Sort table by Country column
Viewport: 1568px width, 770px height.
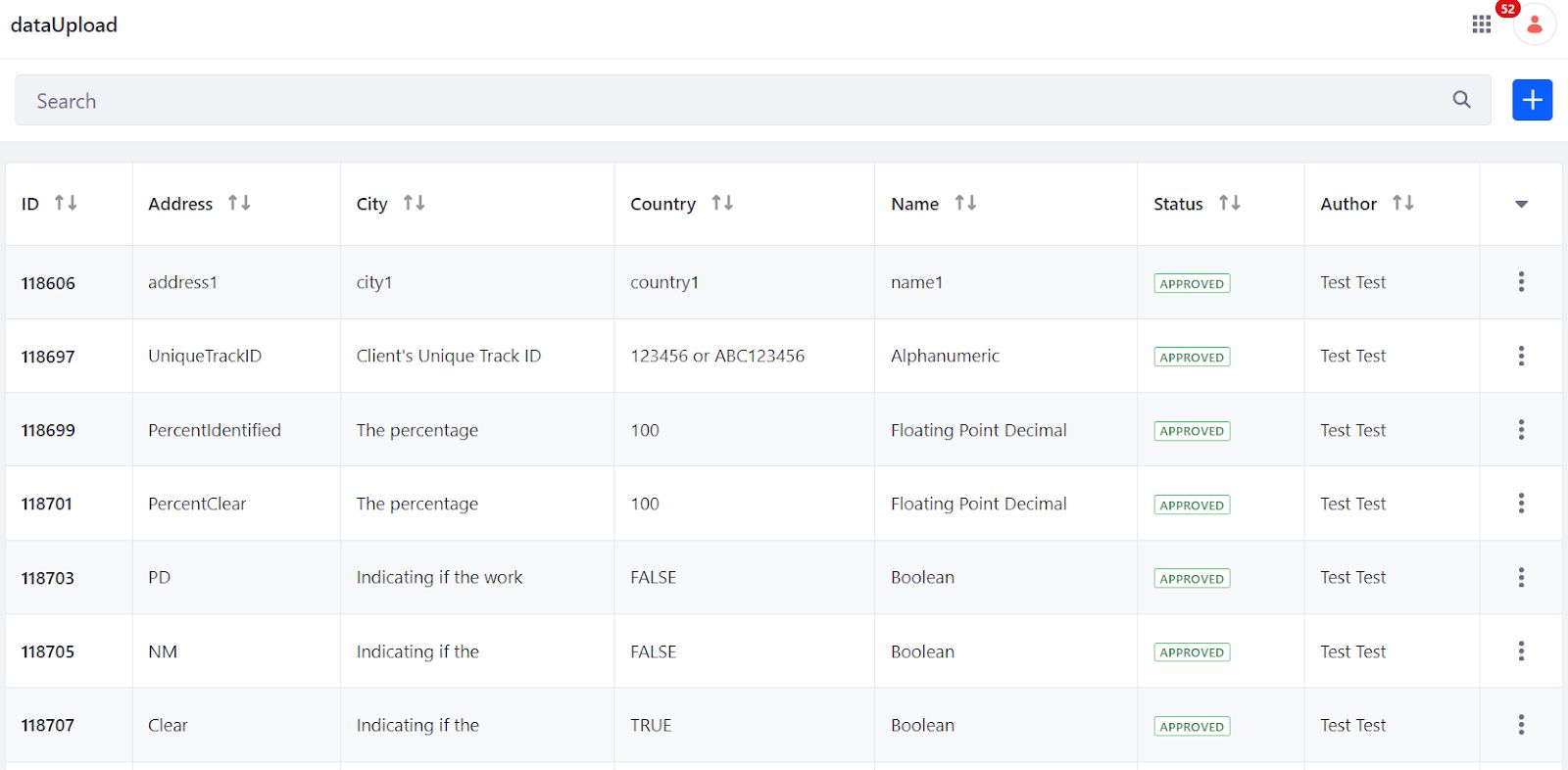click(x=722, y=203)
